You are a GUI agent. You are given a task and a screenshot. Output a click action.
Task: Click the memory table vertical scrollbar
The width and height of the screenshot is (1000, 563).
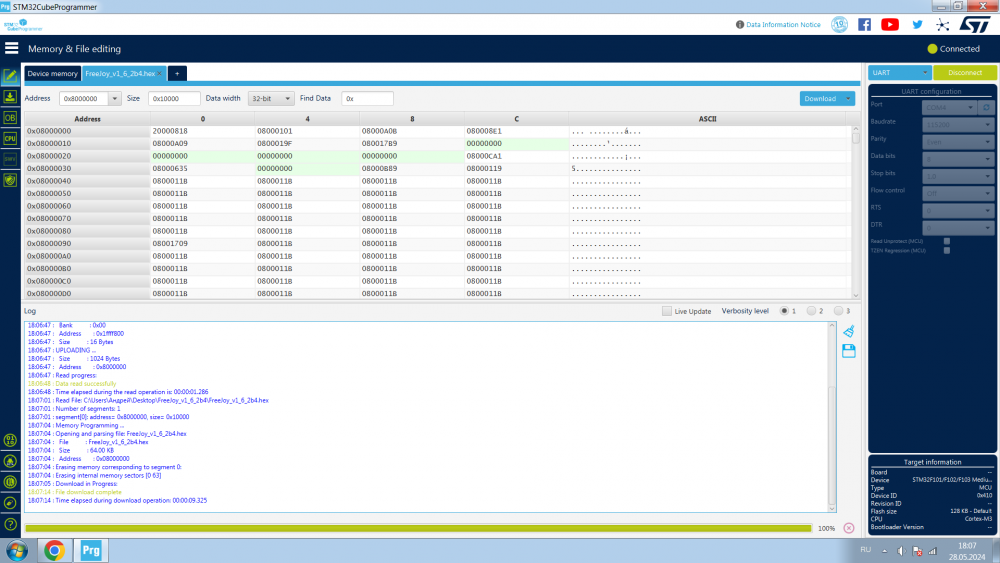pos(856,212)
